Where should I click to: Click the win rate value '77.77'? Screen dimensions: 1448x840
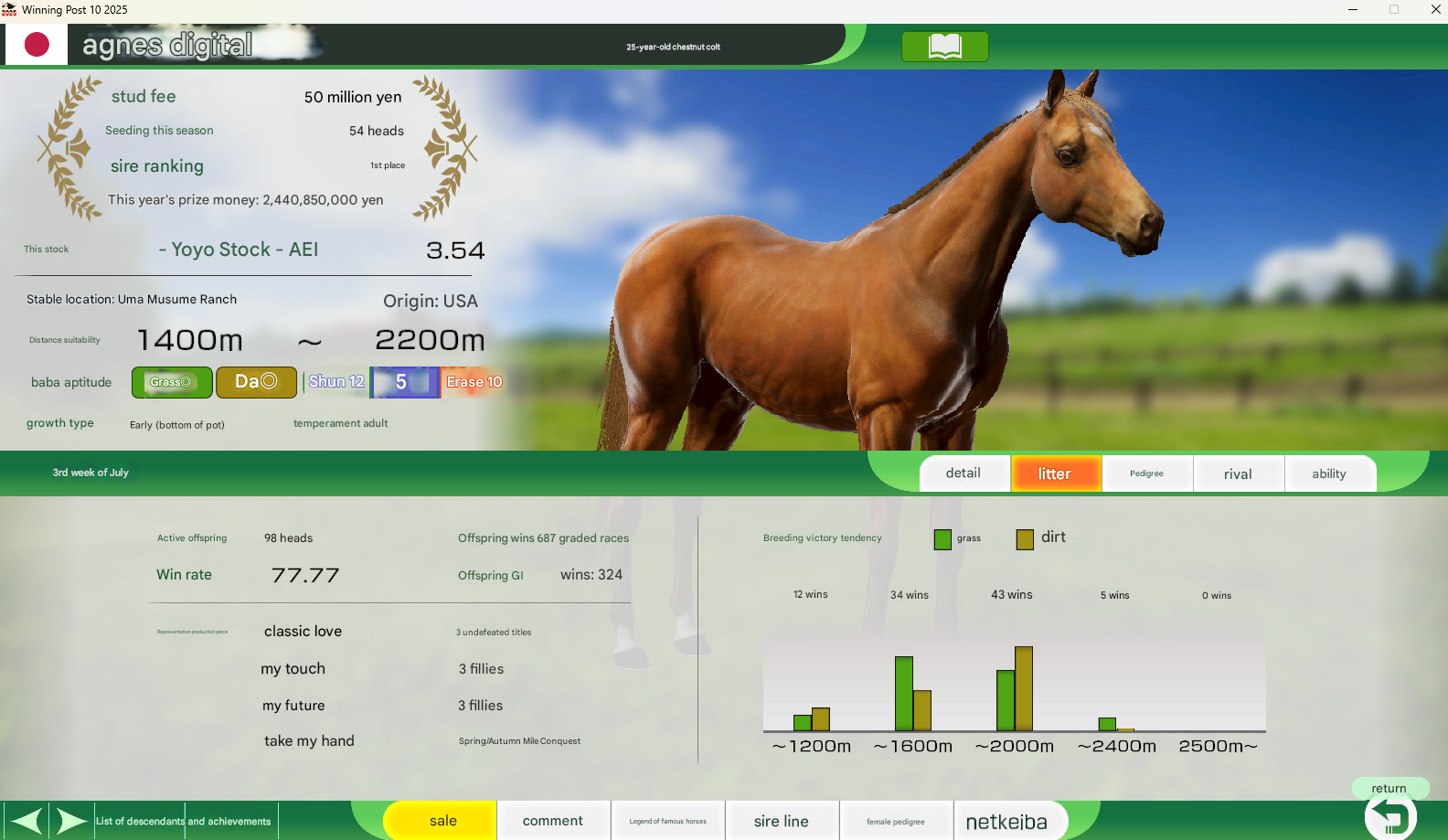click(305, 575)
